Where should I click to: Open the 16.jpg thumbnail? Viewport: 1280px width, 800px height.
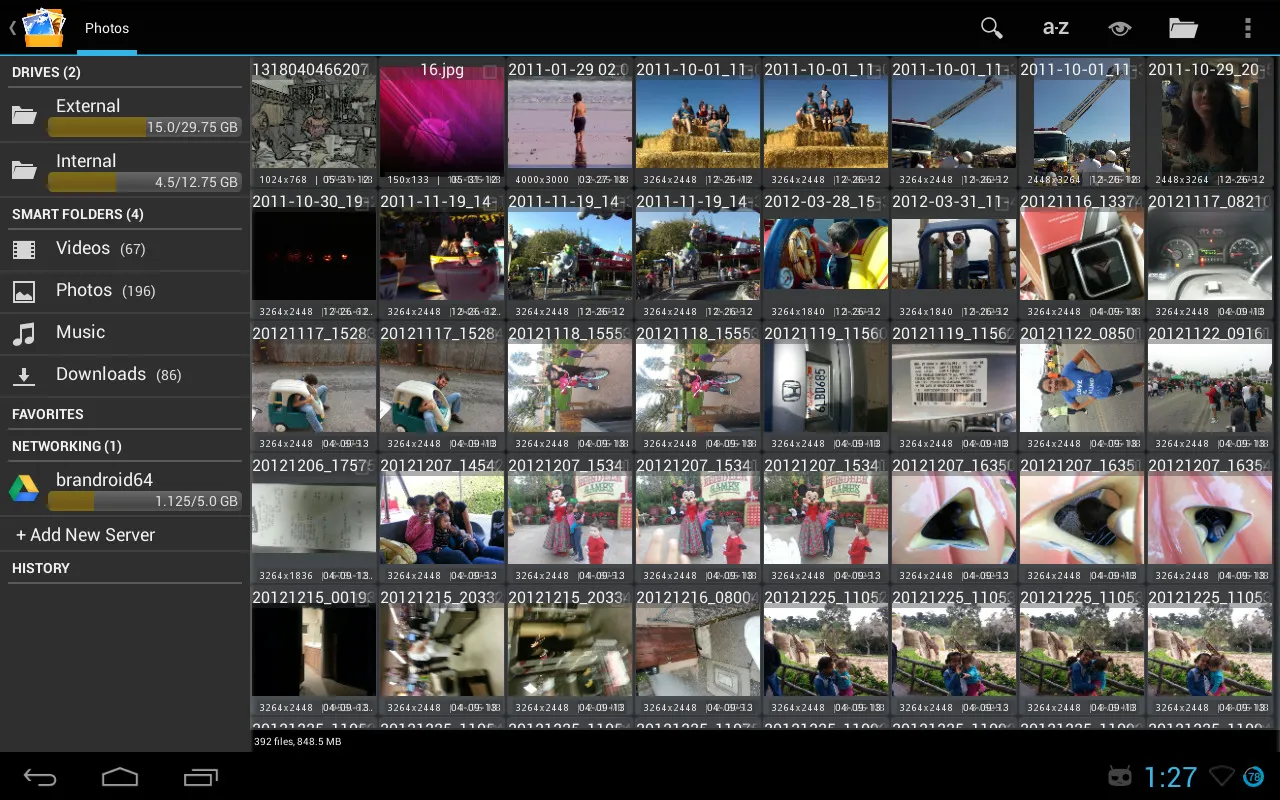(x=441, y=120)
